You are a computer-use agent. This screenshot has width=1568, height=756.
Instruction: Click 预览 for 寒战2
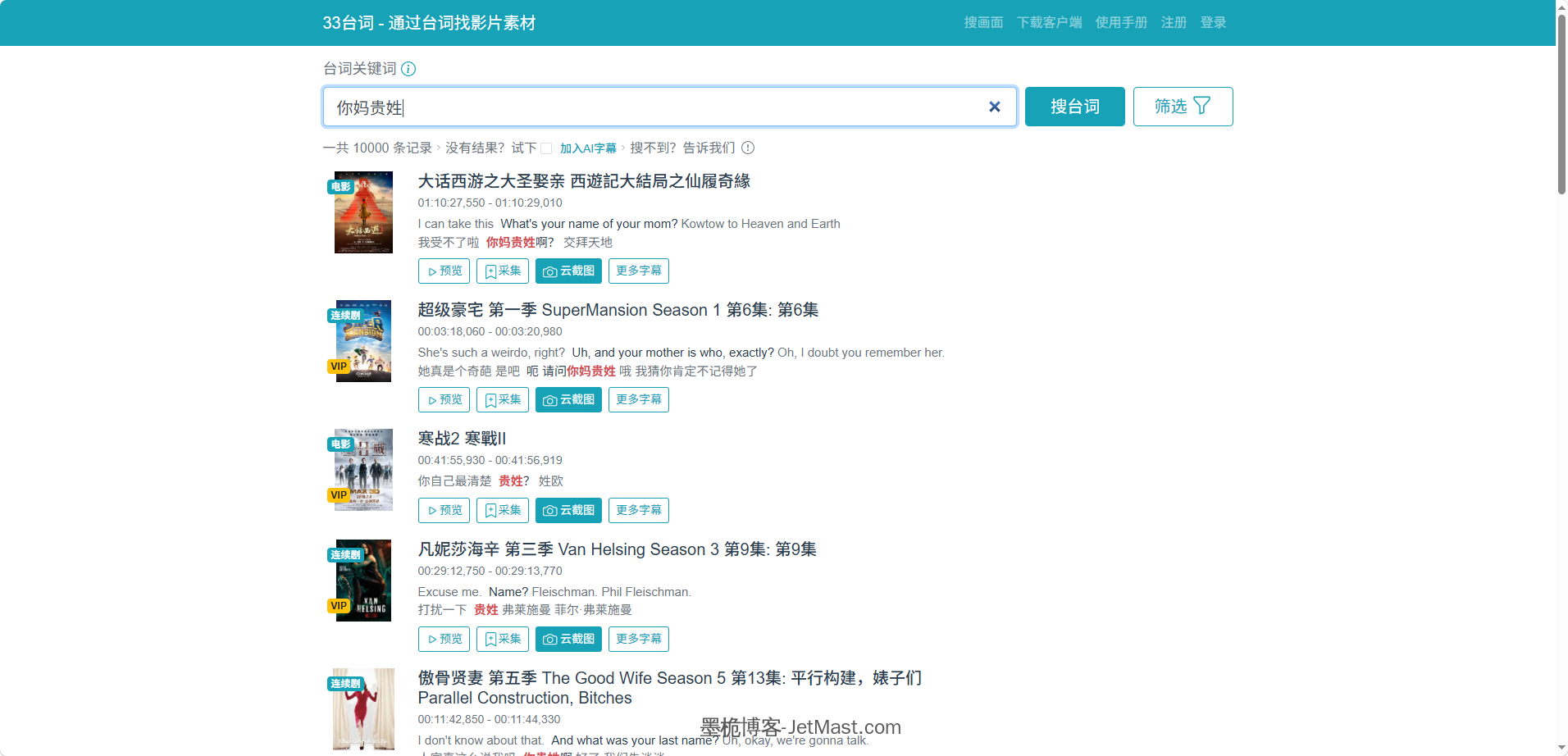(x=444, y=510)
